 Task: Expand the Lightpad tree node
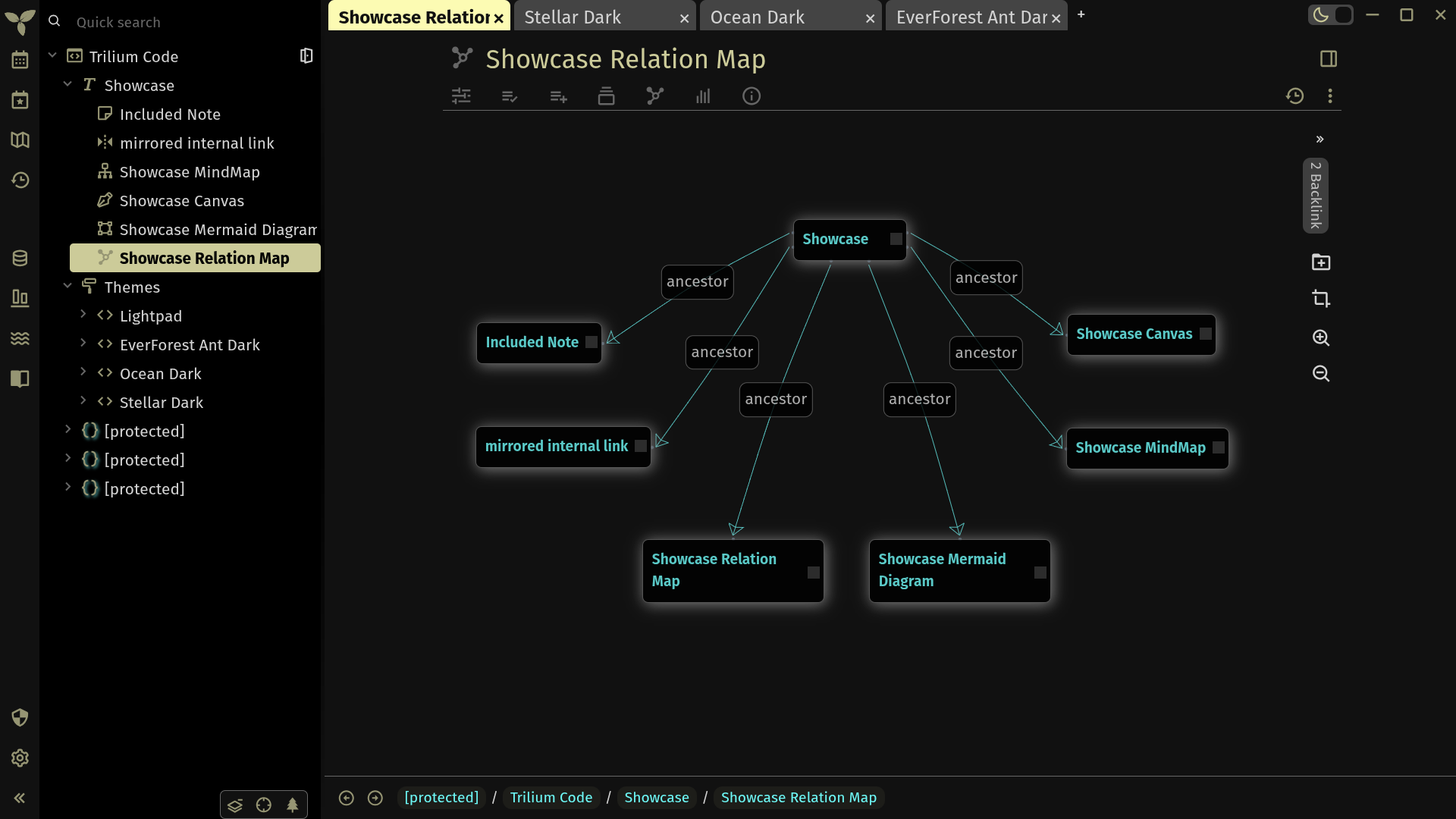pyautogui.click(x=83, y=314)
